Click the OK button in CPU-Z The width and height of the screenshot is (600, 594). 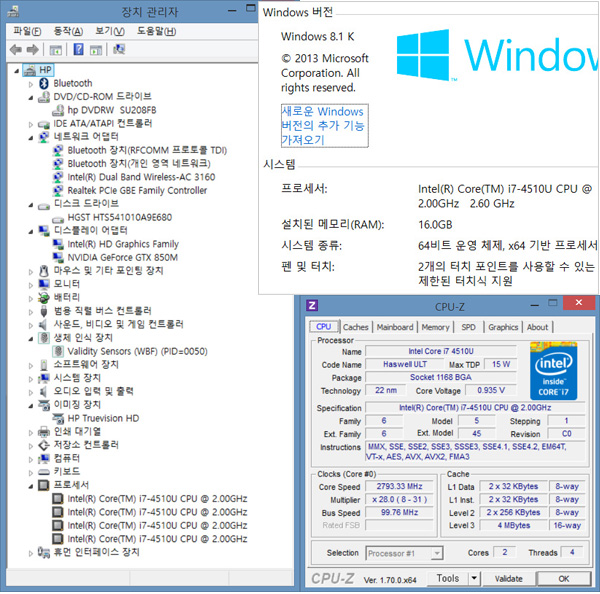click(564, 578)
